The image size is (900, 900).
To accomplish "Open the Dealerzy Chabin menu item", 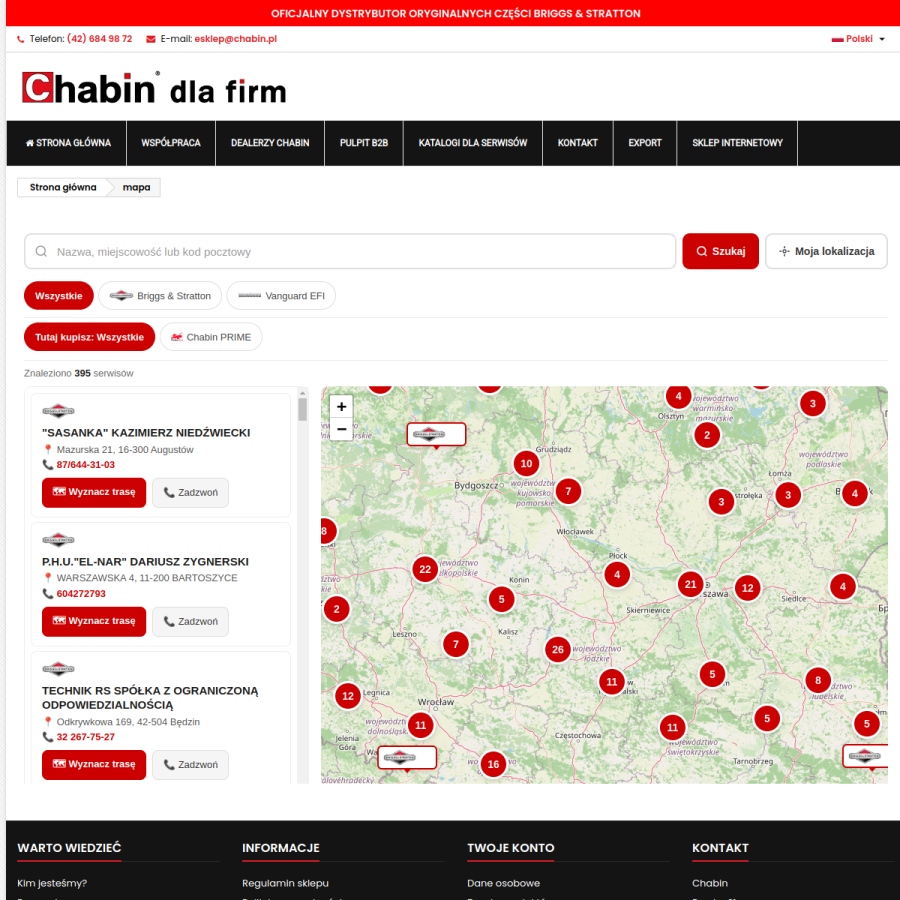I will click(x=270, y=143).
